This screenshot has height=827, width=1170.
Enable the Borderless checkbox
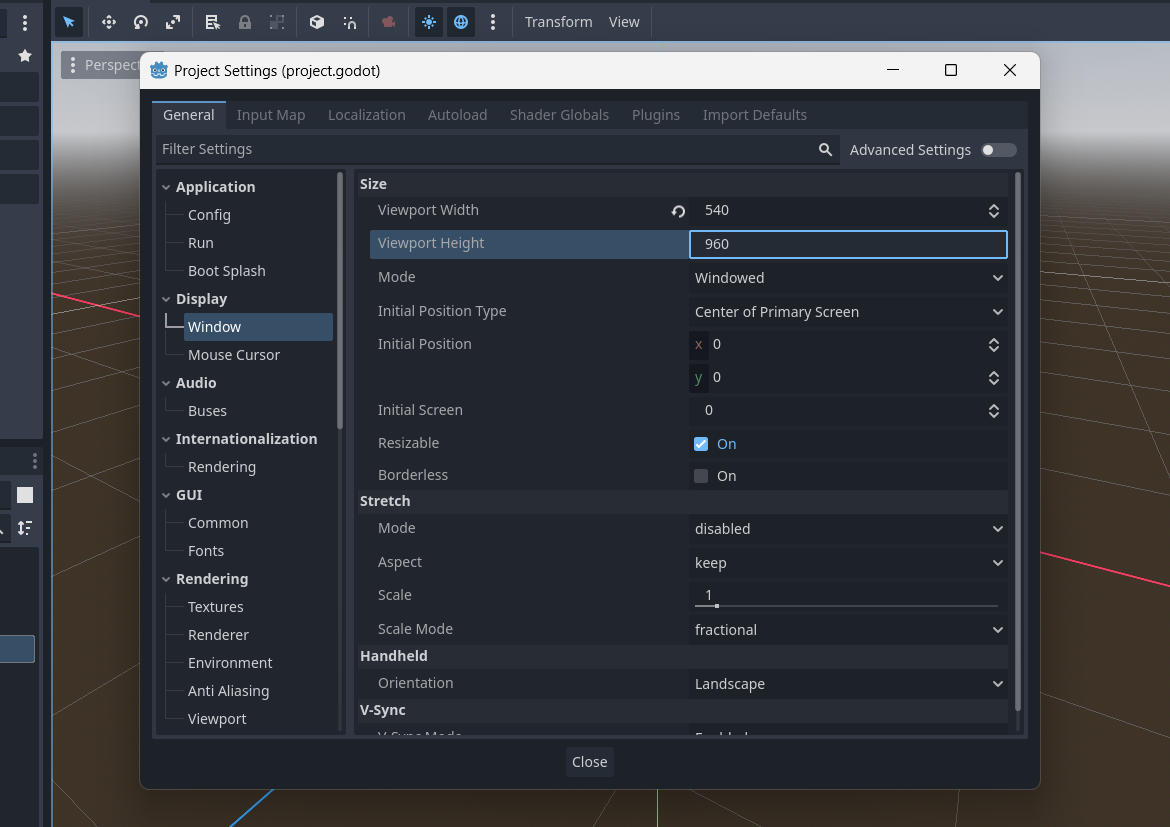[x=701, y=476]
